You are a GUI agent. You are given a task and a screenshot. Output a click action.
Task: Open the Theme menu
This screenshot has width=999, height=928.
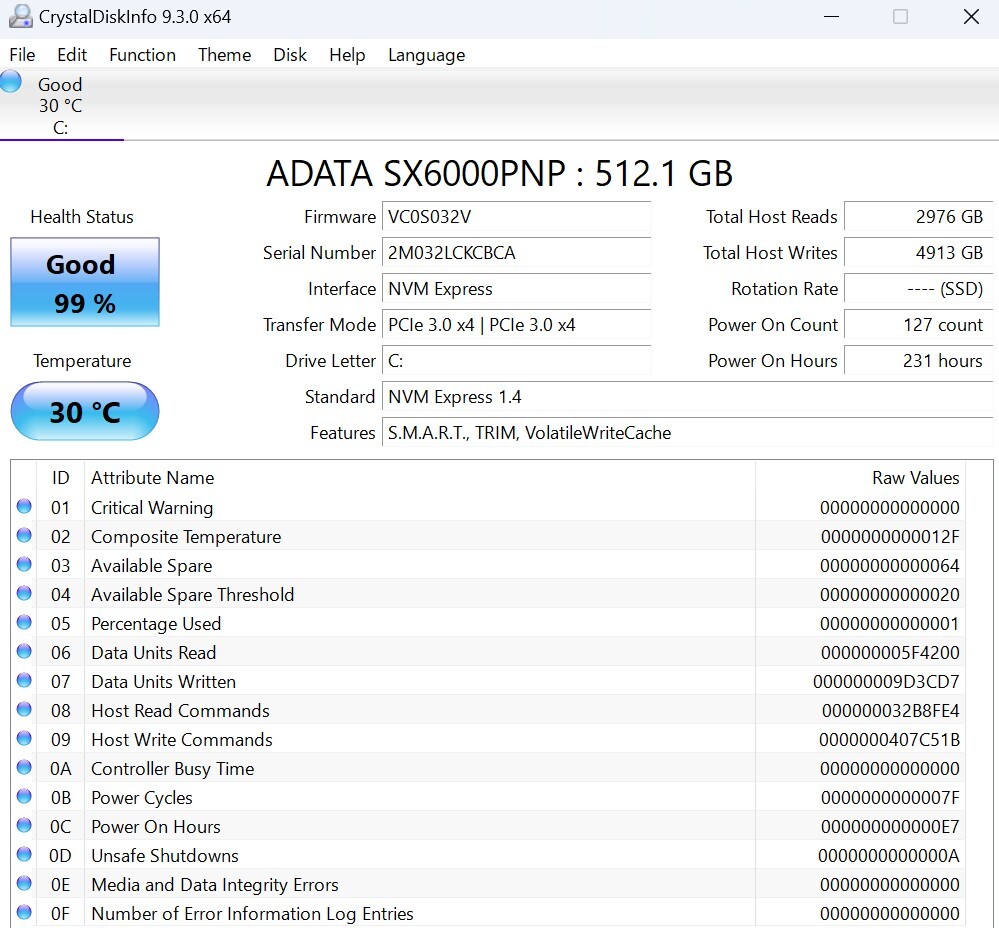tap(224, 55)
